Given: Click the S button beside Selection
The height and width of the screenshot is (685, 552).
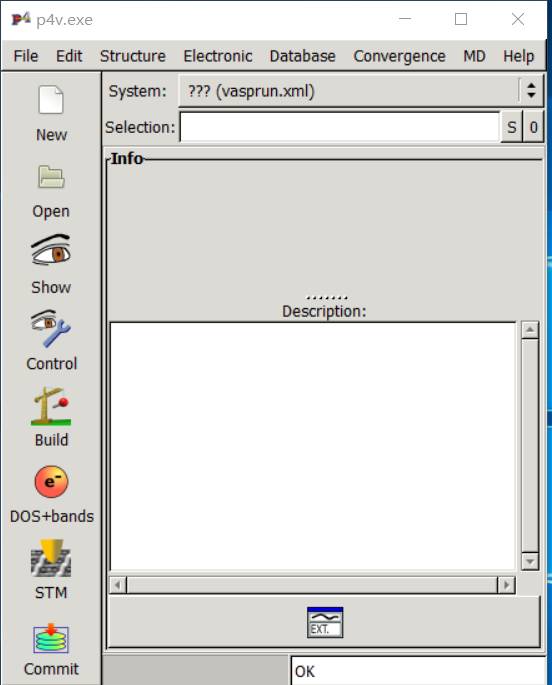Looking at the screenshot, I should 511,127.
